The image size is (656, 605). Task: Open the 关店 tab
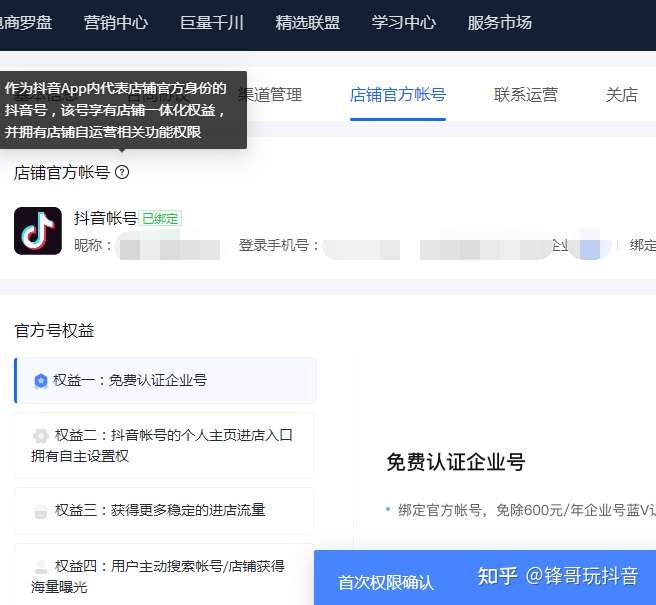point(622,95)
